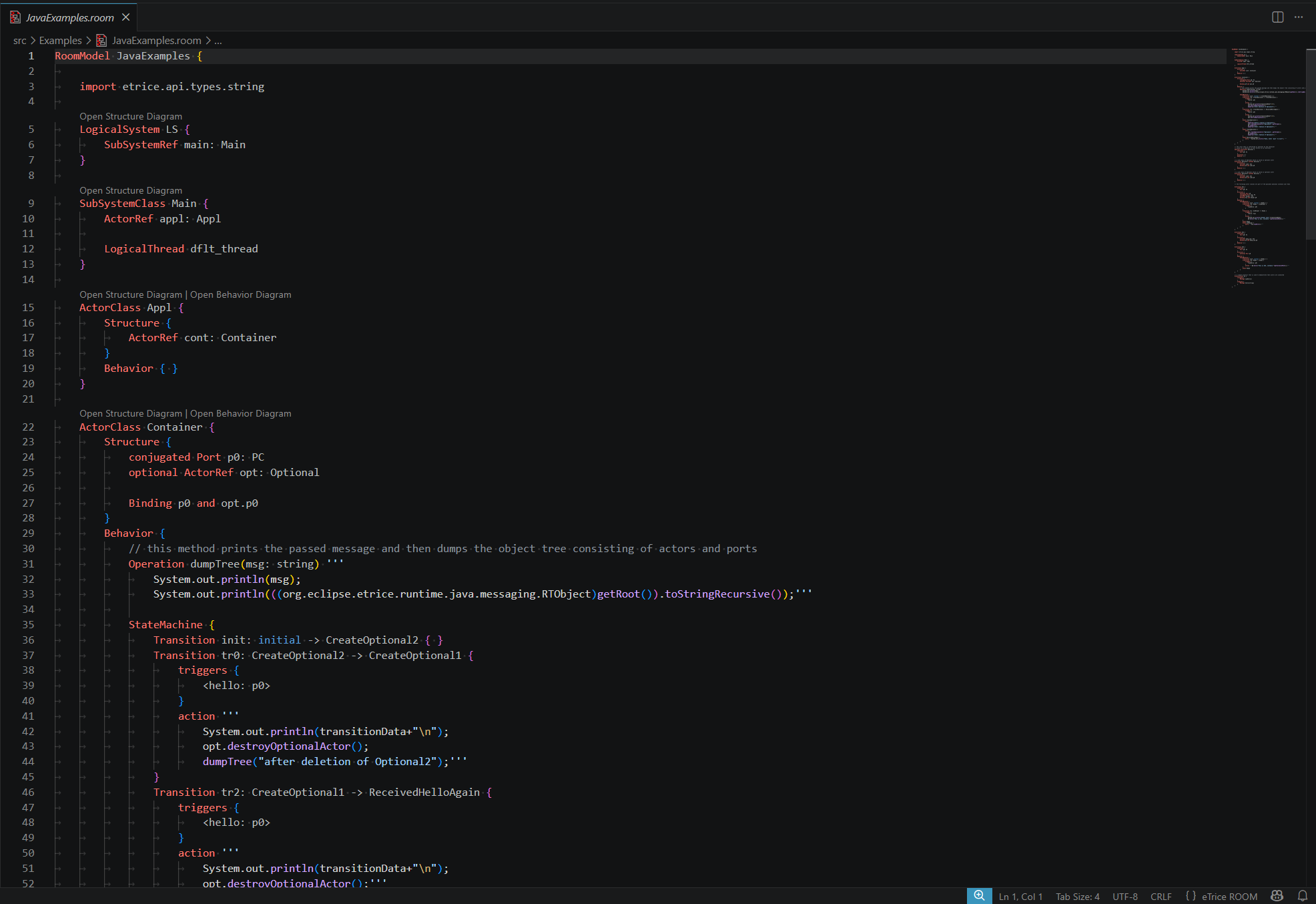The height and width of the screenshot is (904, 1316).
Task: Click 'dumpTree("after deletion of Optional2")' line
Action: coord(335,762)
